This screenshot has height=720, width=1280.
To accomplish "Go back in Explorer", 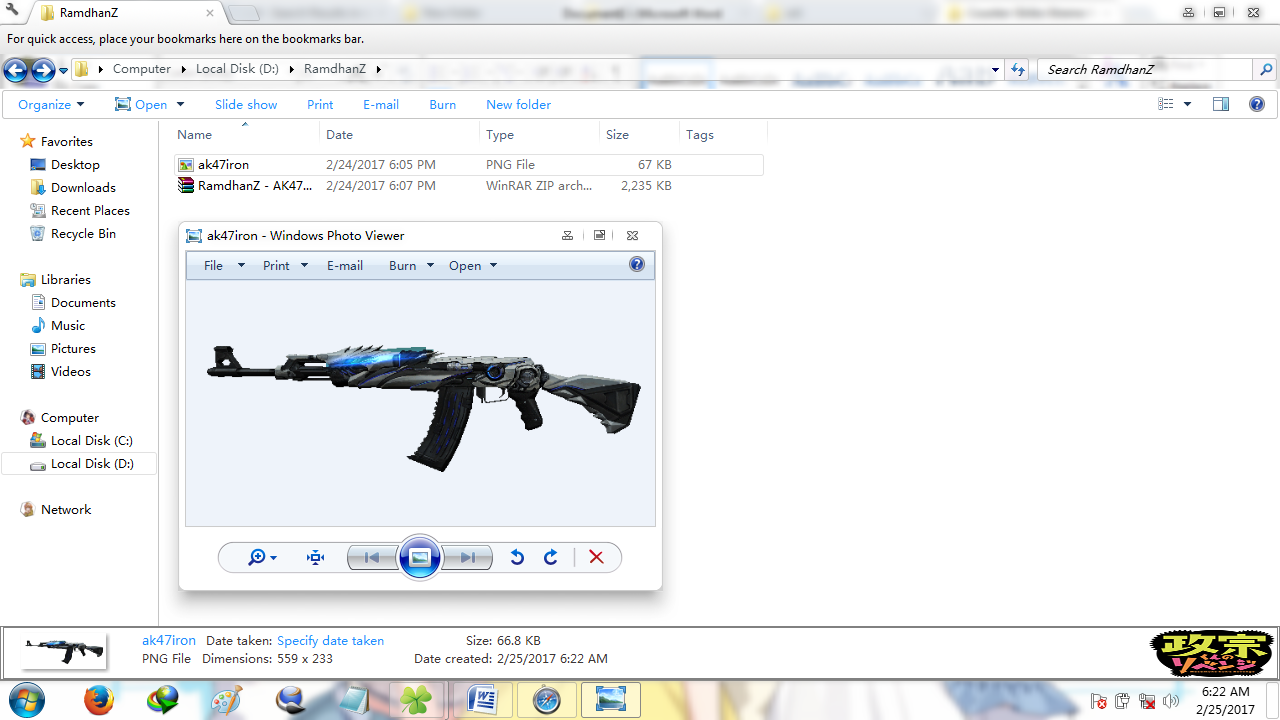I will click(x=15, y=70).
